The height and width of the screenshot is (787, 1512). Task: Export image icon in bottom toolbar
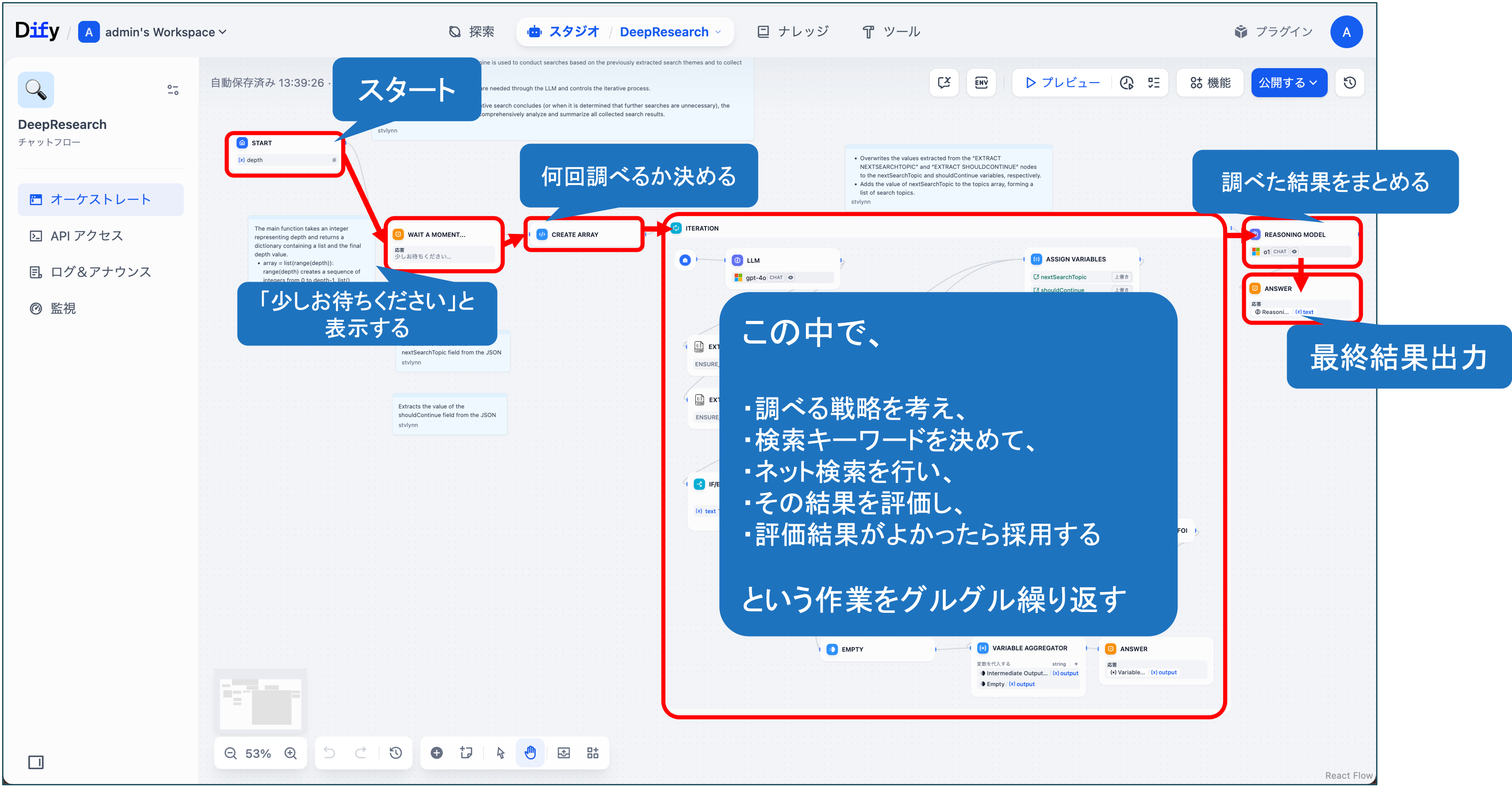pos(563,753)
